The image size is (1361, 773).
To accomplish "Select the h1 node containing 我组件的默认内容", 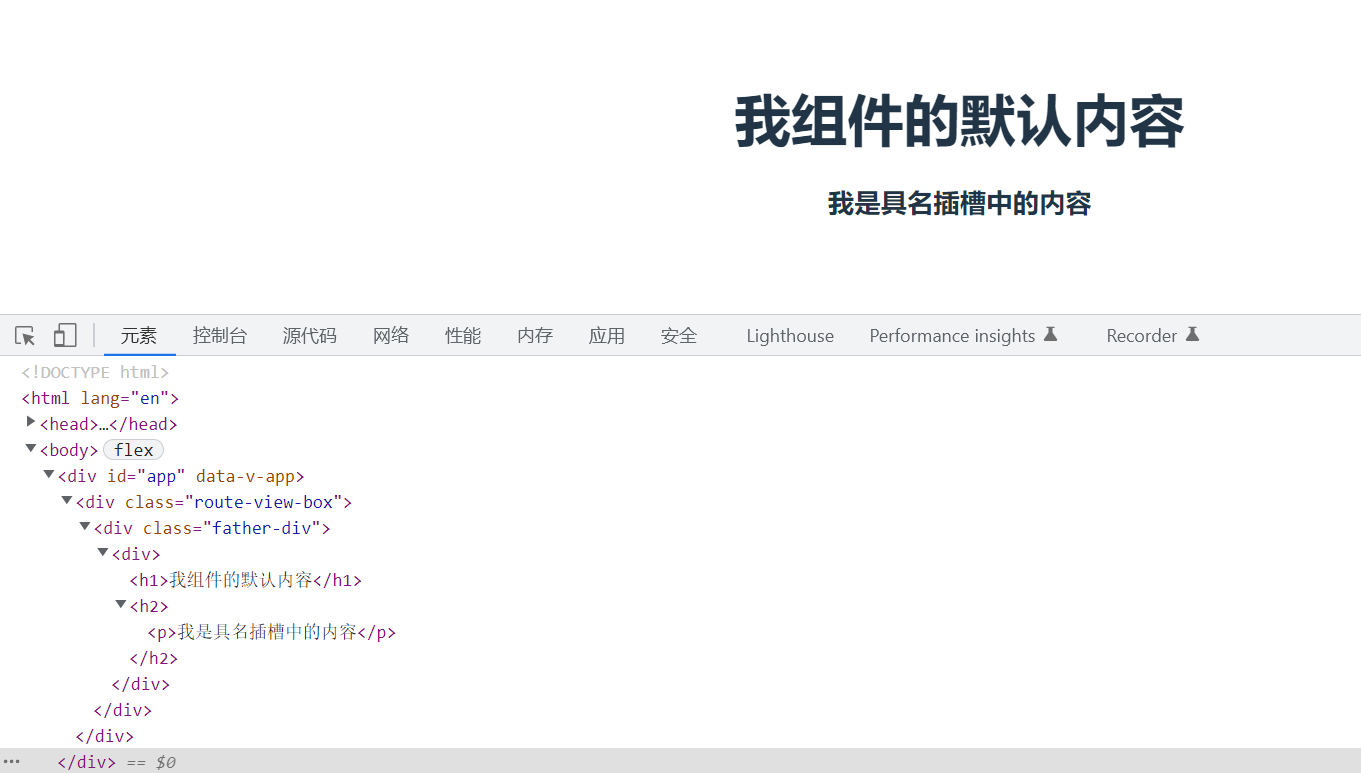I will pos(245,579).
